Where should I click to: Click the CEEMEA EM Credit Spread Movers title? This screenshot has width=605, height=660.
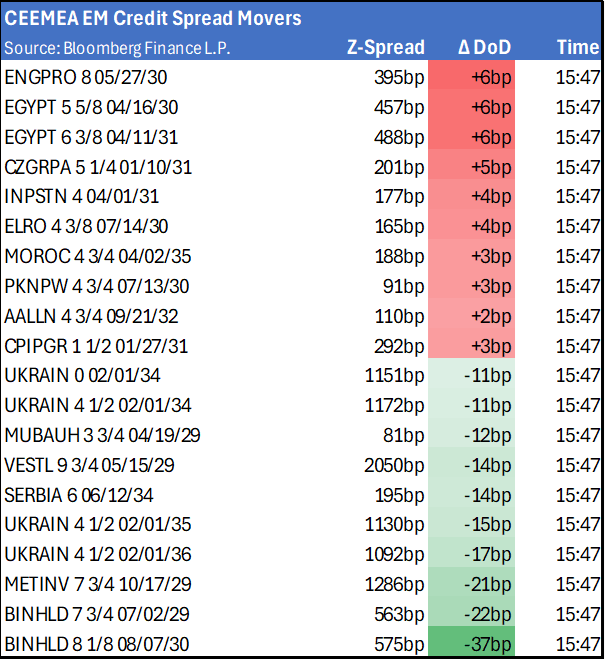[x=153, y=18]
